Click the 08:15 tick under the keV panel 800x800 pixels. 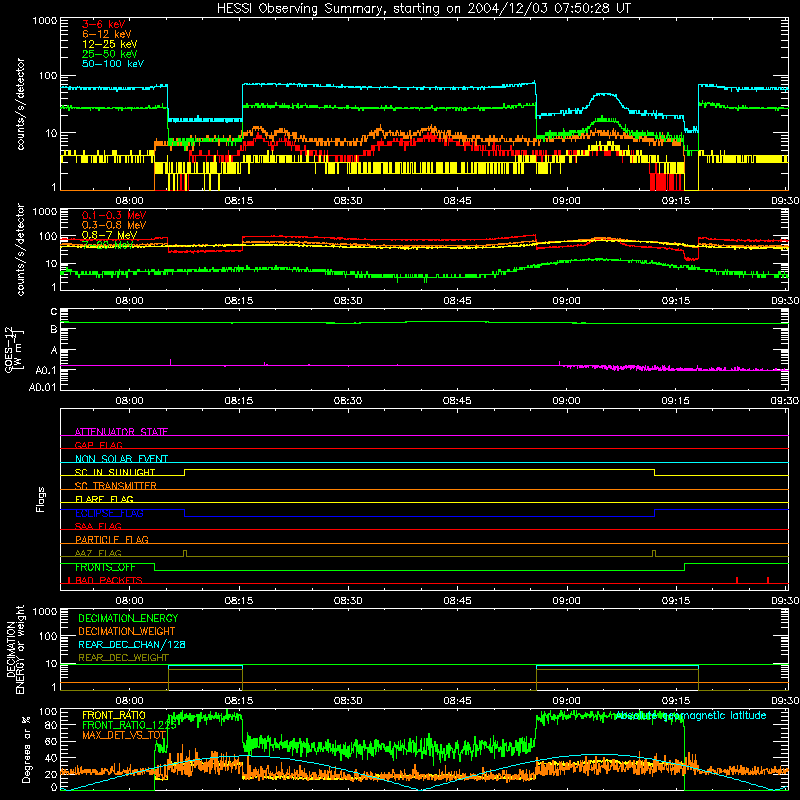click(x=239, y=201)
